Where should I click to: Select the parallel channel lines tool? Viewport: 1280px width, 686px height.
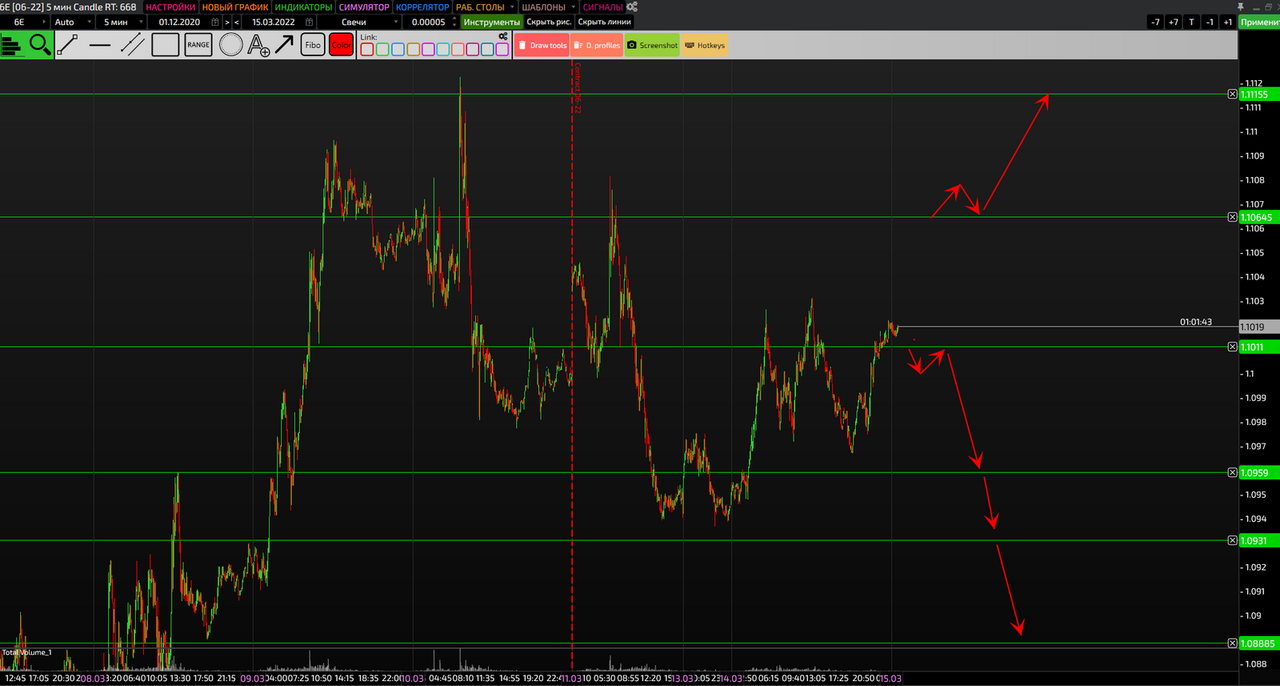(132, 44)
